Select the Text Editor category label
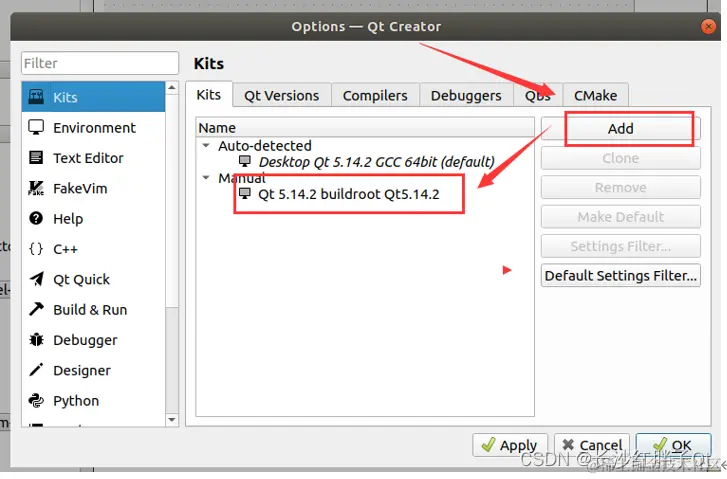The height and width of the screenshot is (479, 727). coord(88,158)
